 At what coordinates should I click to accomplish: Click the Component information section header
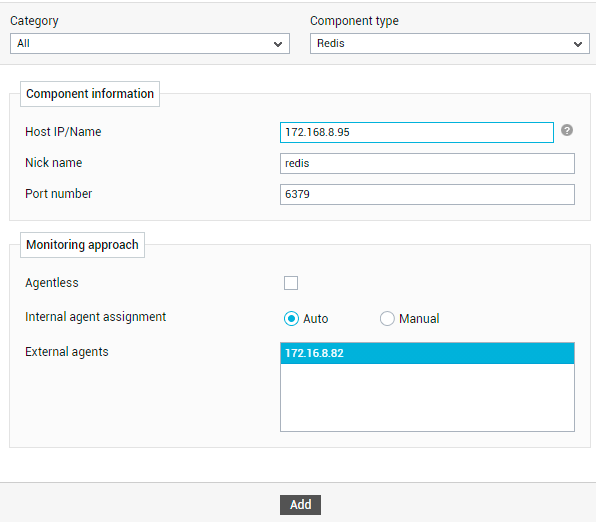point(90,94)
